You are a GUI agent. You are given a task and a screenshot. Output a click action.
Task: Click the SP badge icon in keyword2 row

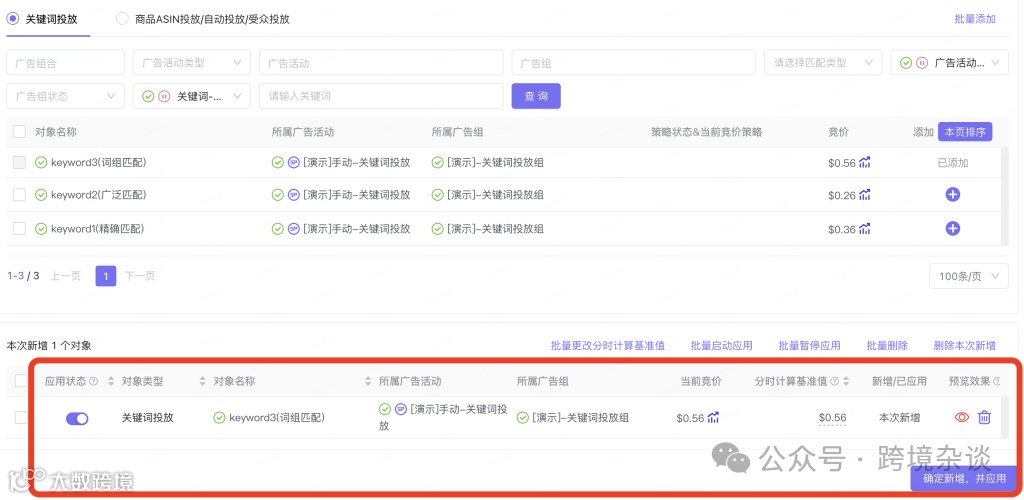pos(294,195)
